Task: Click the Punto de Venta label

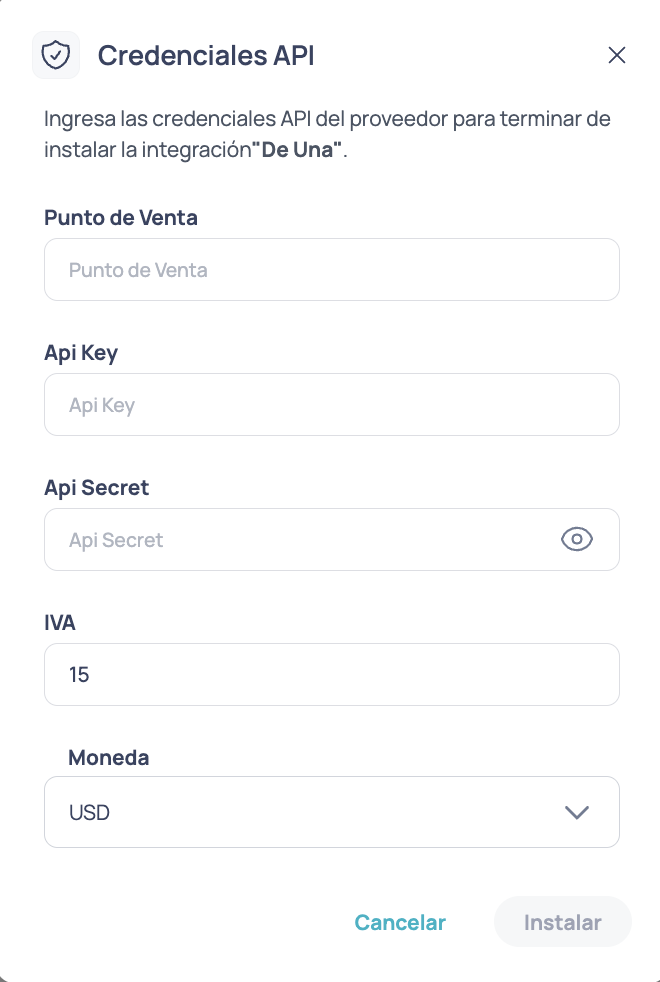Action: (x=120, y=217)
